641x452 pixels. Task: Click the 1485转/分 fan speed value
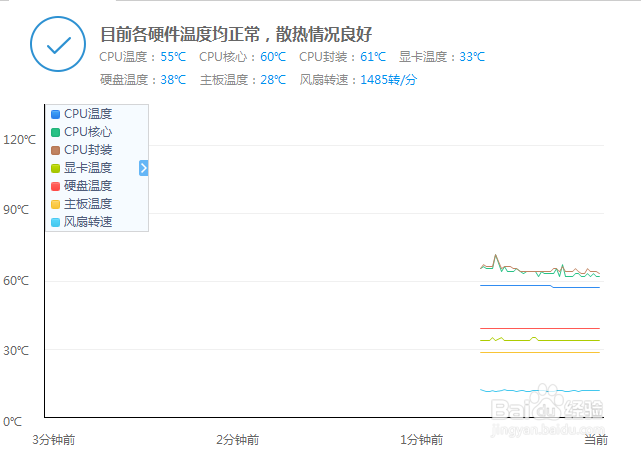388,80
